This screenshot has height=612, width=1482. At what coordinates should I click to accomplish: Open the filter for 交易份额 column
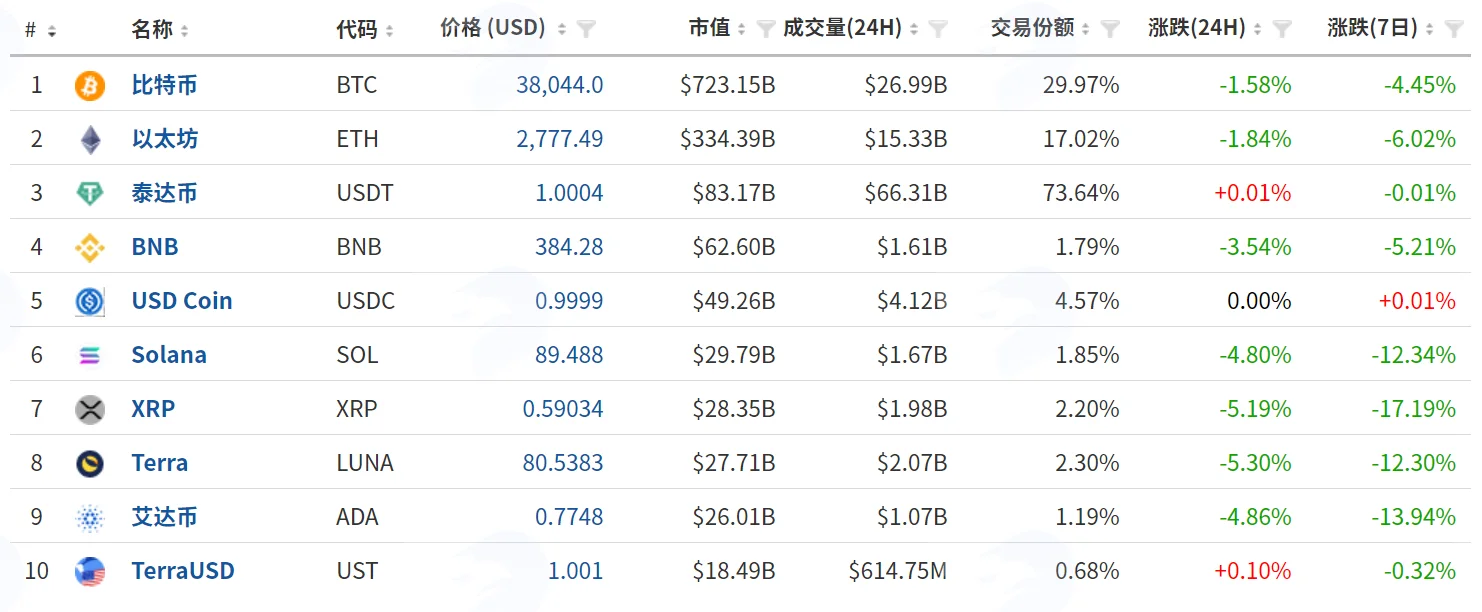pyautogui.click(x=1110, y=30)
